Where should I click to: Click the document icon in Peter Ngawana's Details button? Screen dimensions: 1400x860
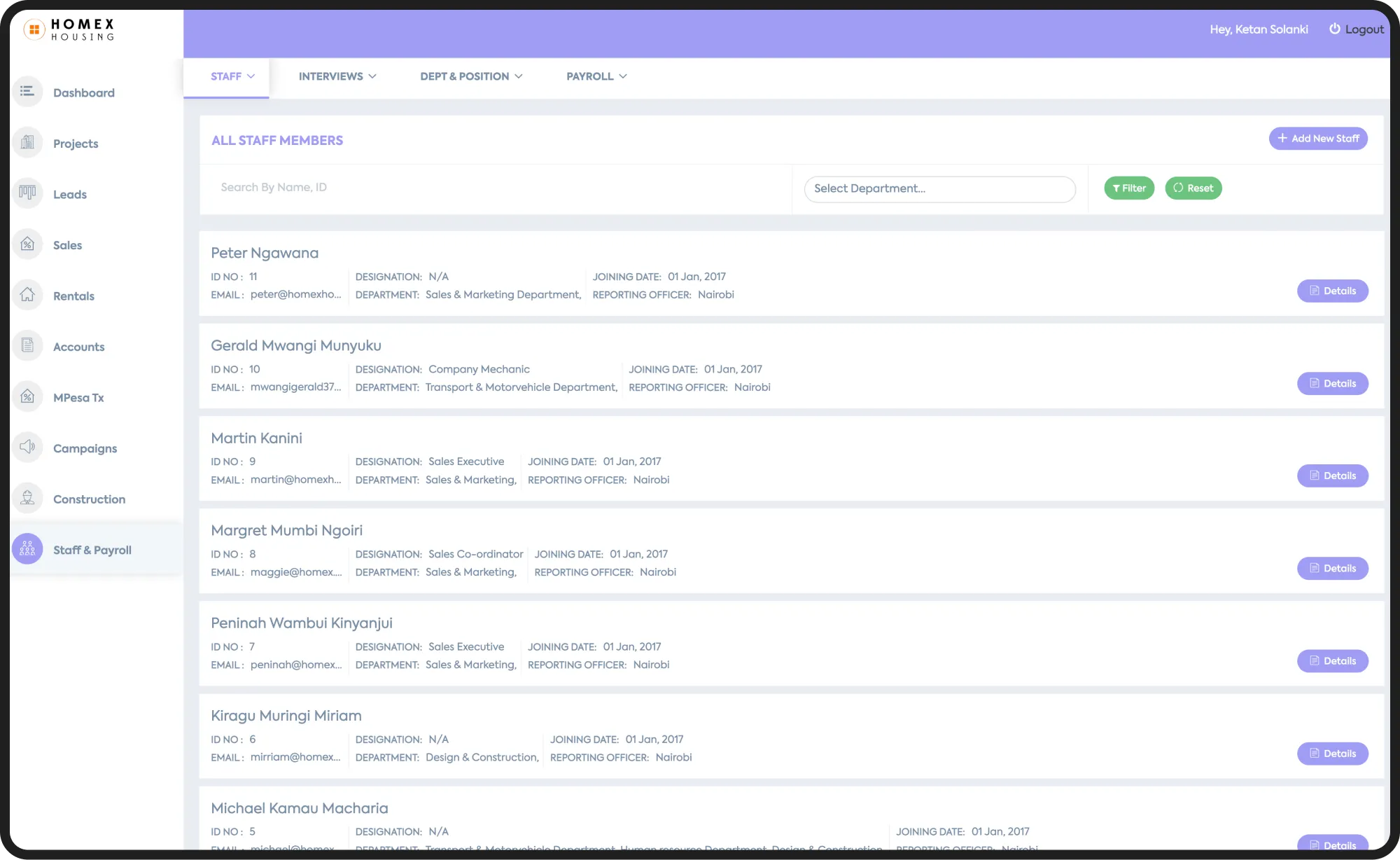coord(1315,291)
